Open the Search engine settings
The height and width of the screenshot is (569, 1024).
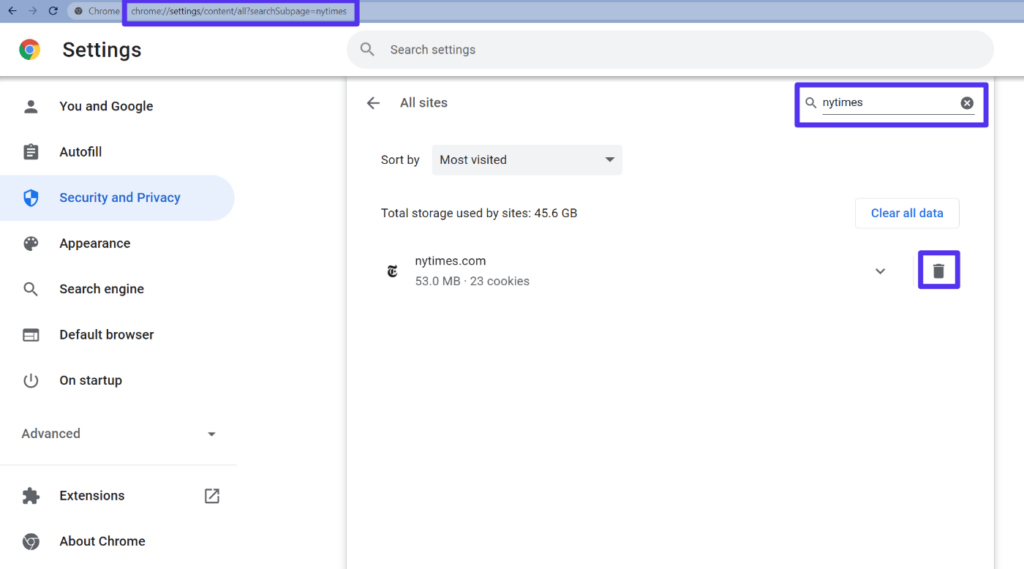[118, 289]
